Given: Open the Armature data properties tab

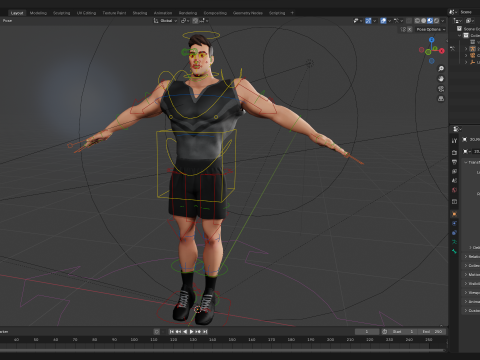Looking at the screenshot, I should tap(454, 242).
